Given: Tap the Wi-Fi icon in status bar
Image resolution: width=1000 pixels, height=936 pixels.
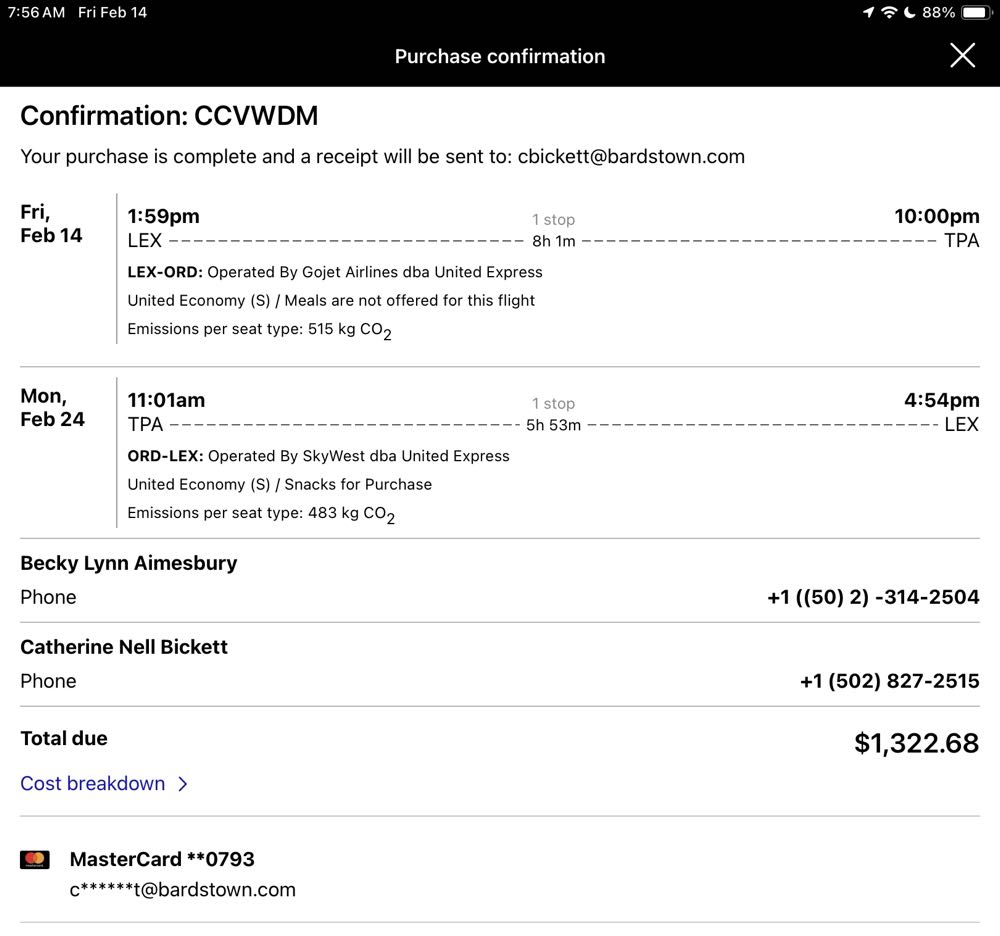Looking at the screenshot, I should click(888, 13).
